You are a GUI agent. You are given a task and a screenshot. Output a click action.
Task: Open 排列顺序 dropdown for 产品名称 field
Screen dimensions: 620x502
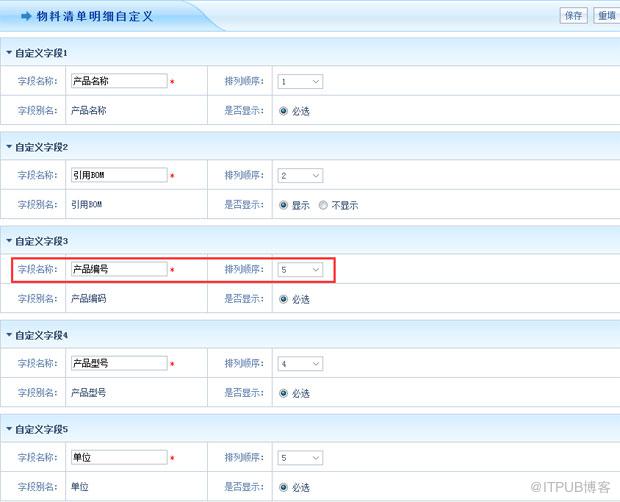point(300,81)
